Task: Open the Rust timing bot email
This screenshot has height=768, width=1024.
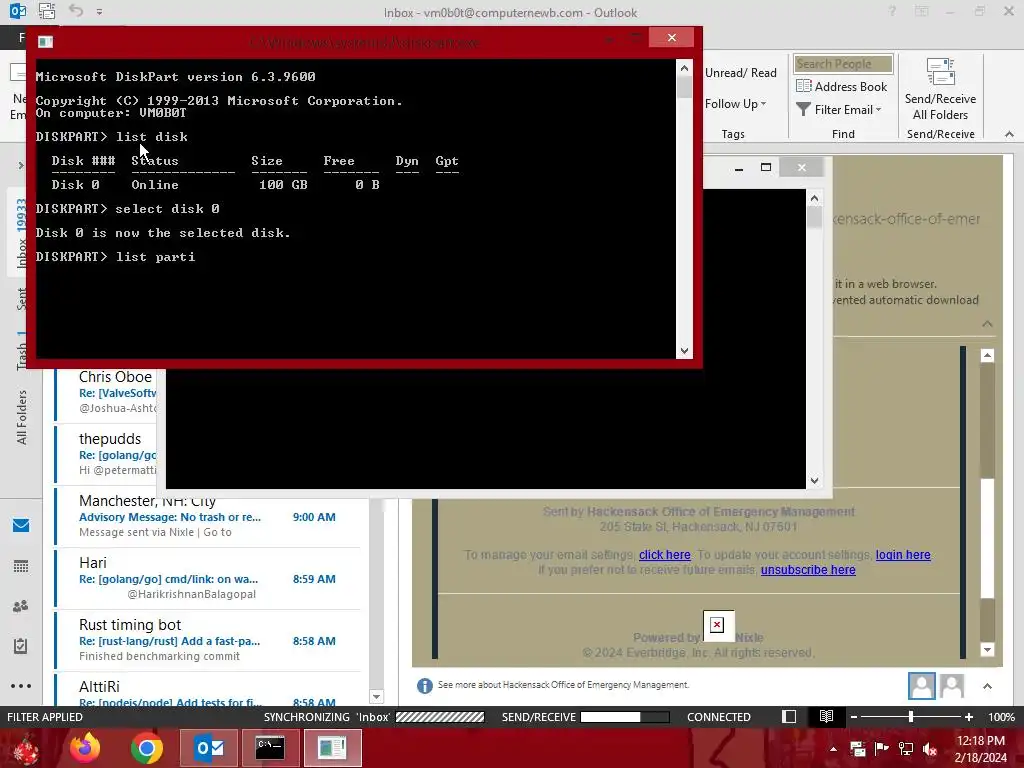Action: (x=207, y=640)
